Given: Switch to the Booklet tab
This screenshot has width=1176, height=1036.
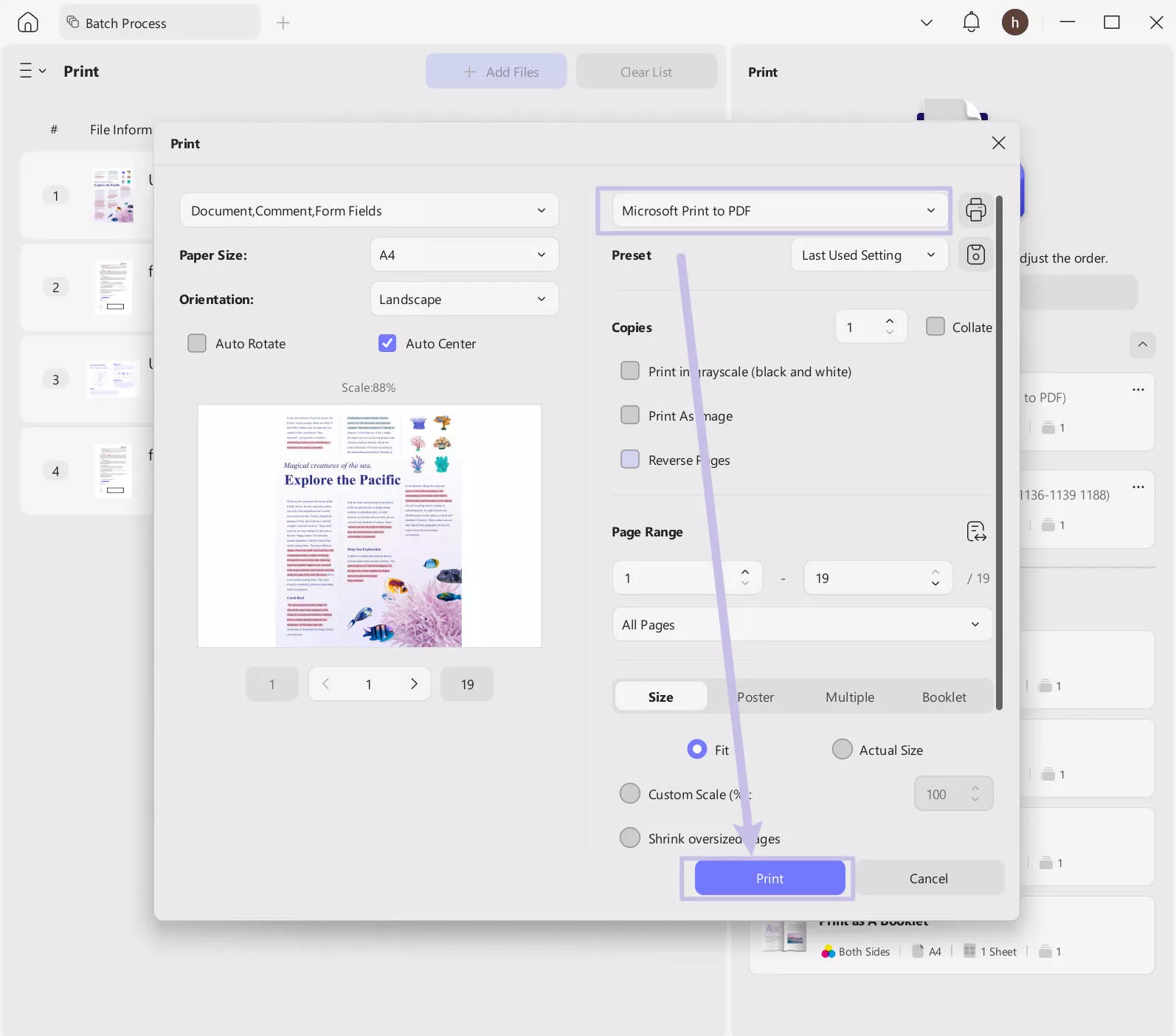Looking at the screenshot, I should [x=944, y=697].
